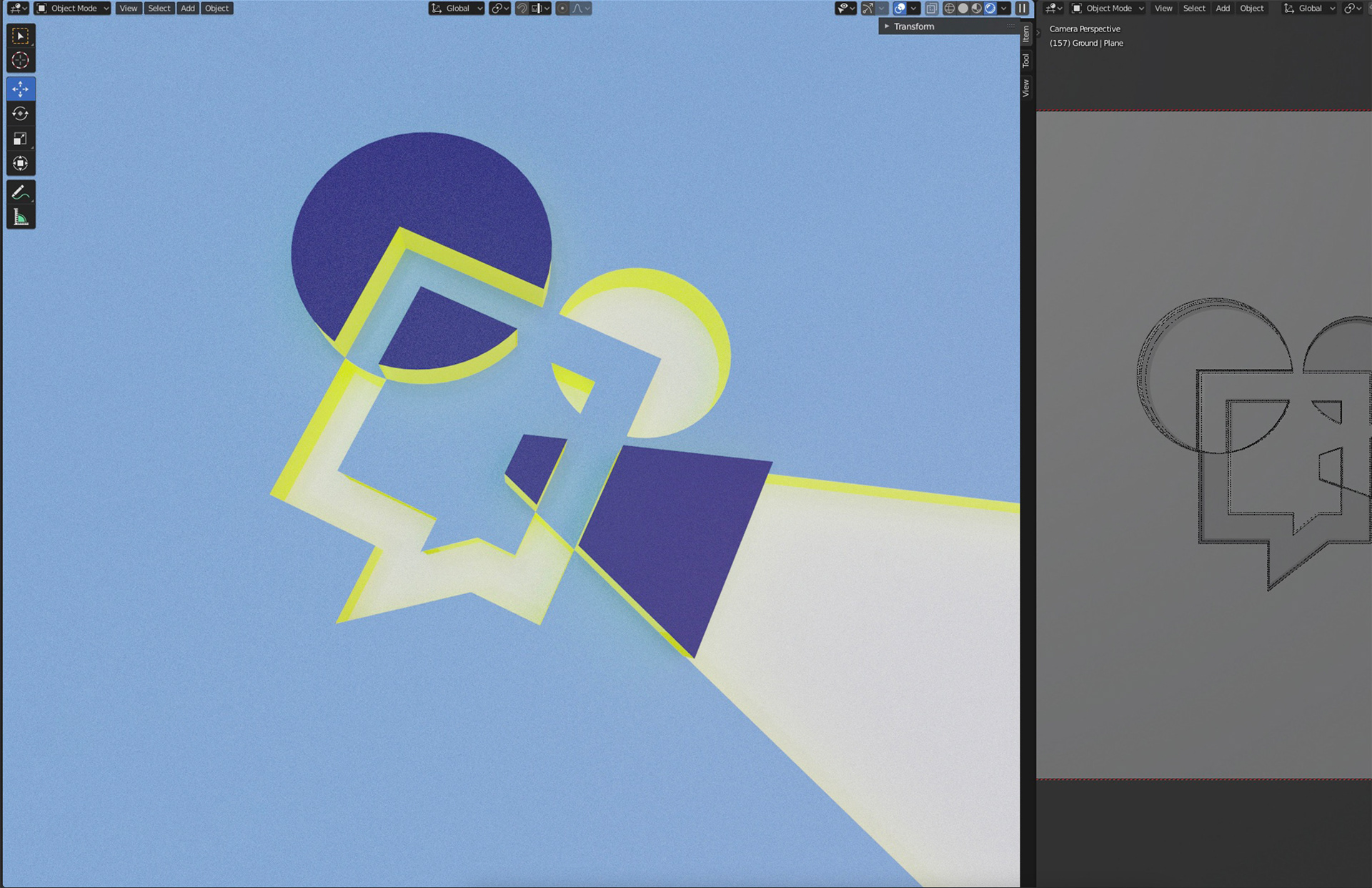Screen dimensions: 1372x888
Task: Switch to Material Preview shading
Action: tap(977, 9)
